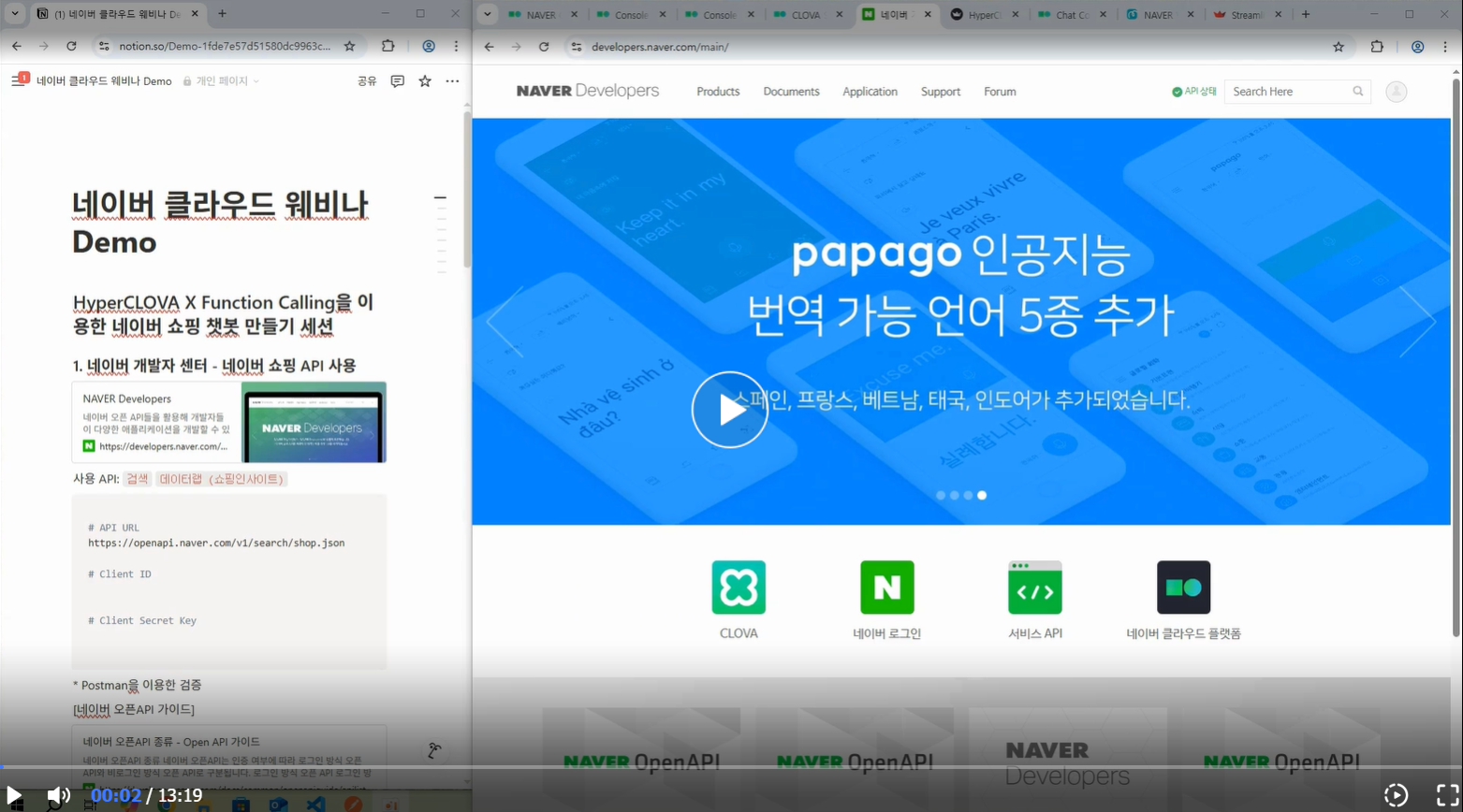Favorite the Notion page with the star icon
The image size is (1463, 812).
pyautogui.click(x=425, y=81)
